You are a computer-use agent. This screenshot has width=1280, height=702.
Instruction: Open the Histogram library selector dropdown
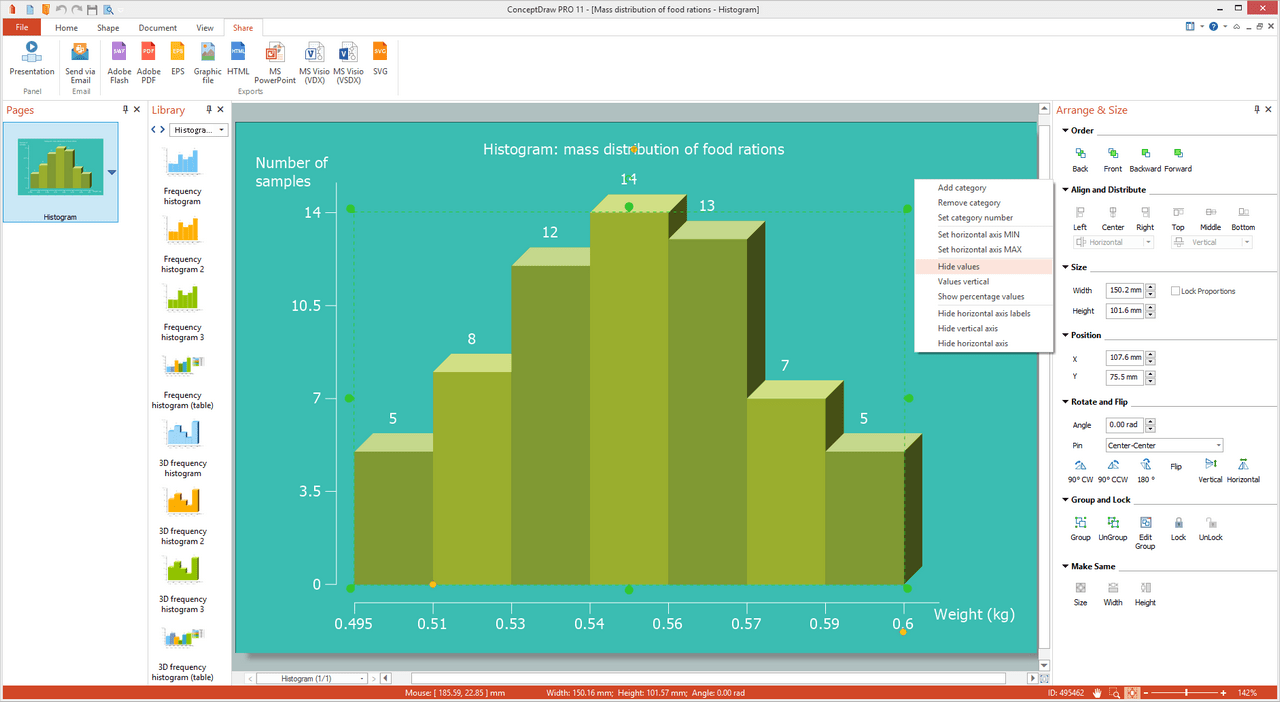[x=199, y=129]
